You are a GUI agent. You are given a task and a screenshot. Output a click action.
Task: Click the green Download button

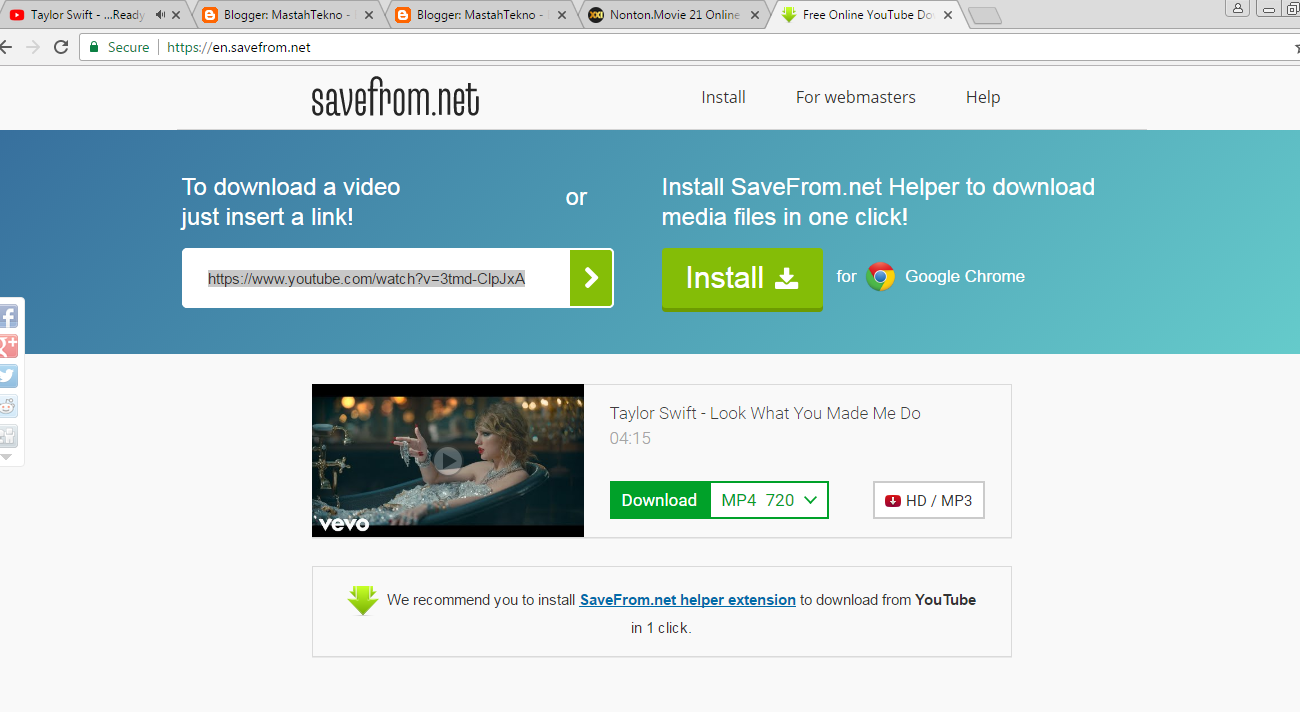coord(659,500)
